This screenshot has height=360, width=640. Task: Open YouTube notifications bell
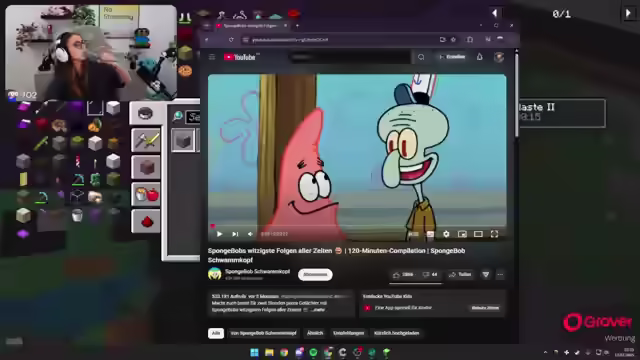(x=480, y=57)
